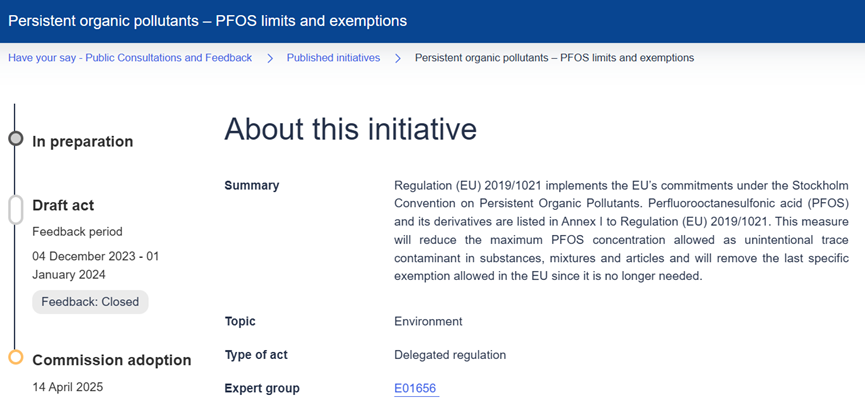
Task: Click the Environment topic value
Action: click(x=428, y=322)
